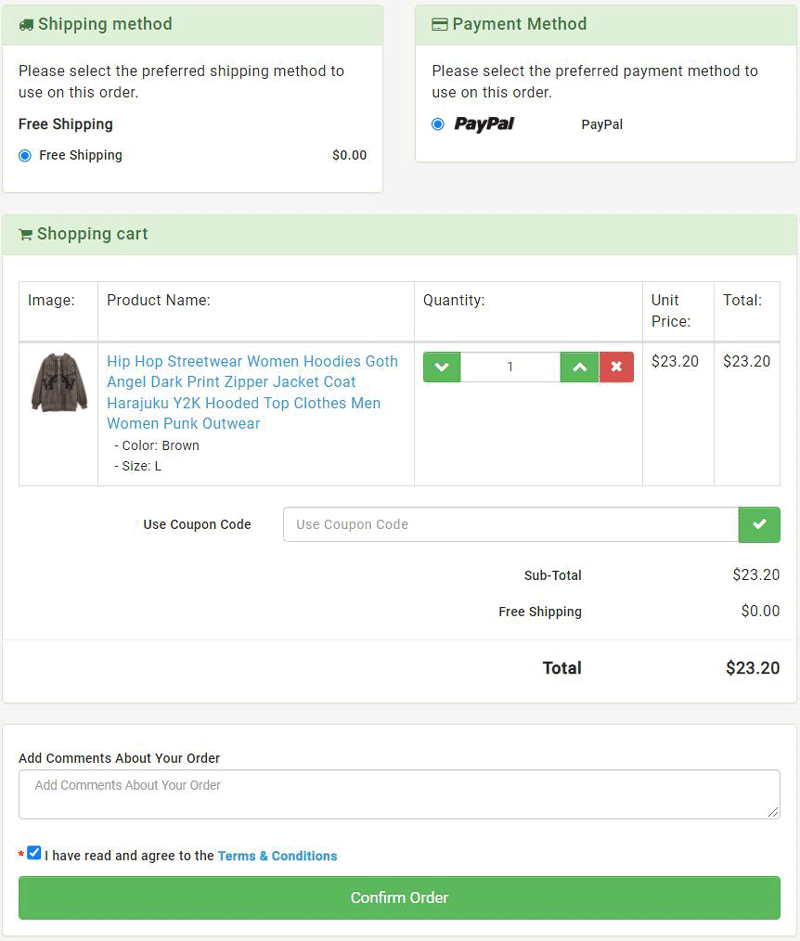Open the Terms & Conditions link
This screenshot has height=941, width=800.
tap(277, 856)
